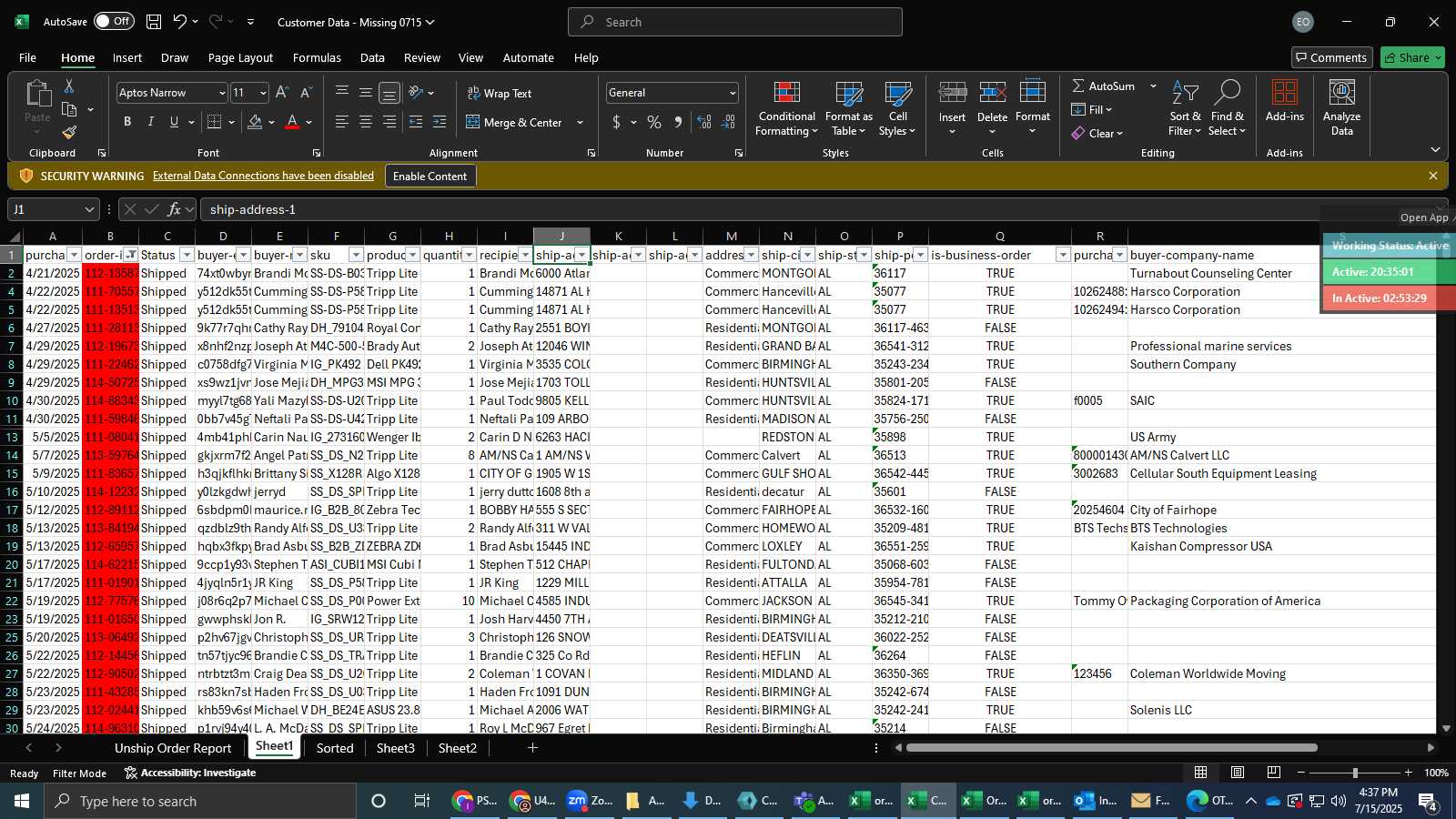Click in the search box
This screenshot has height=819, width=1456.
tap(735, 22)
